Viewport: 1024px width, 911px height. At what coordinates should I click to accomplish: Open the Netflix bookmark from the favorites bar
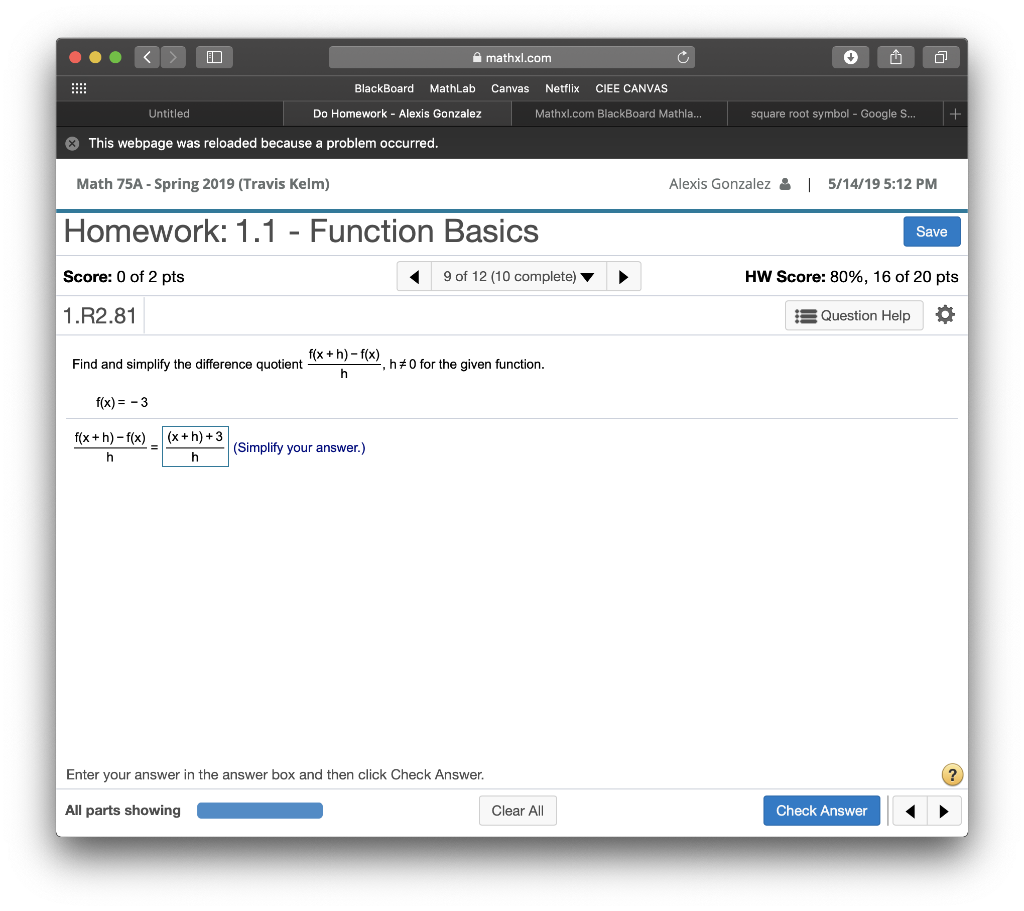click(562, 88)
